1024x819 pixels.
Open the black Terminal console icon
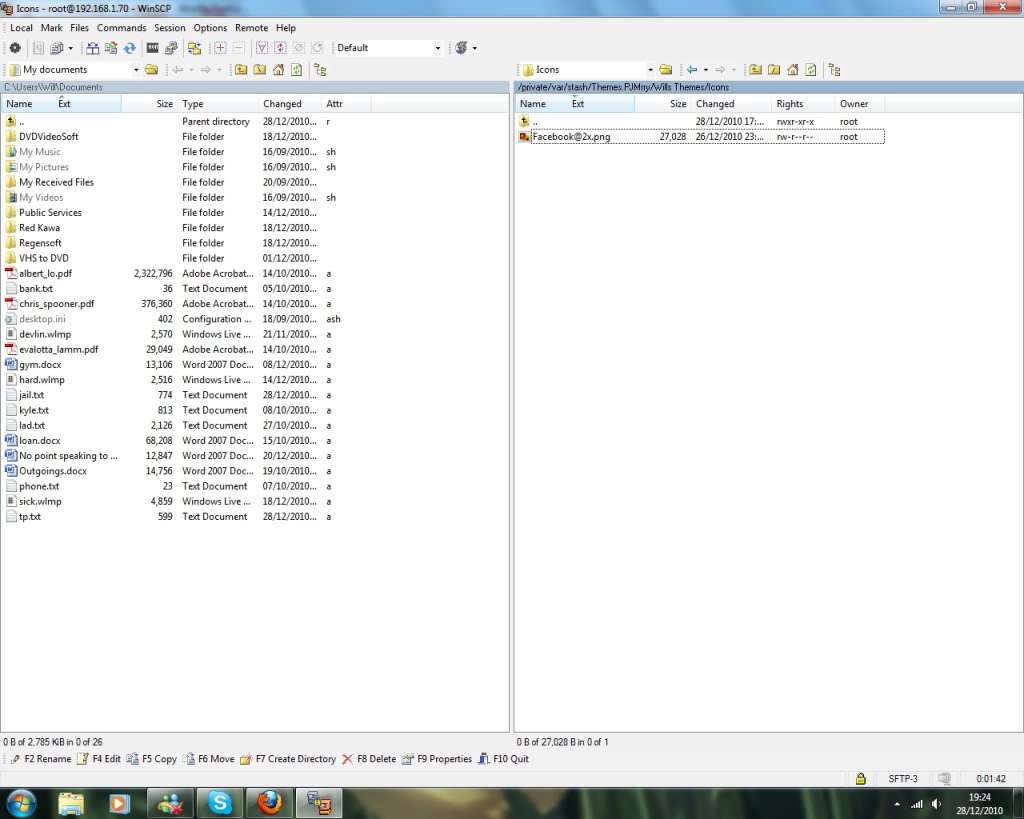pyautogui.click(x=152, y=48)
